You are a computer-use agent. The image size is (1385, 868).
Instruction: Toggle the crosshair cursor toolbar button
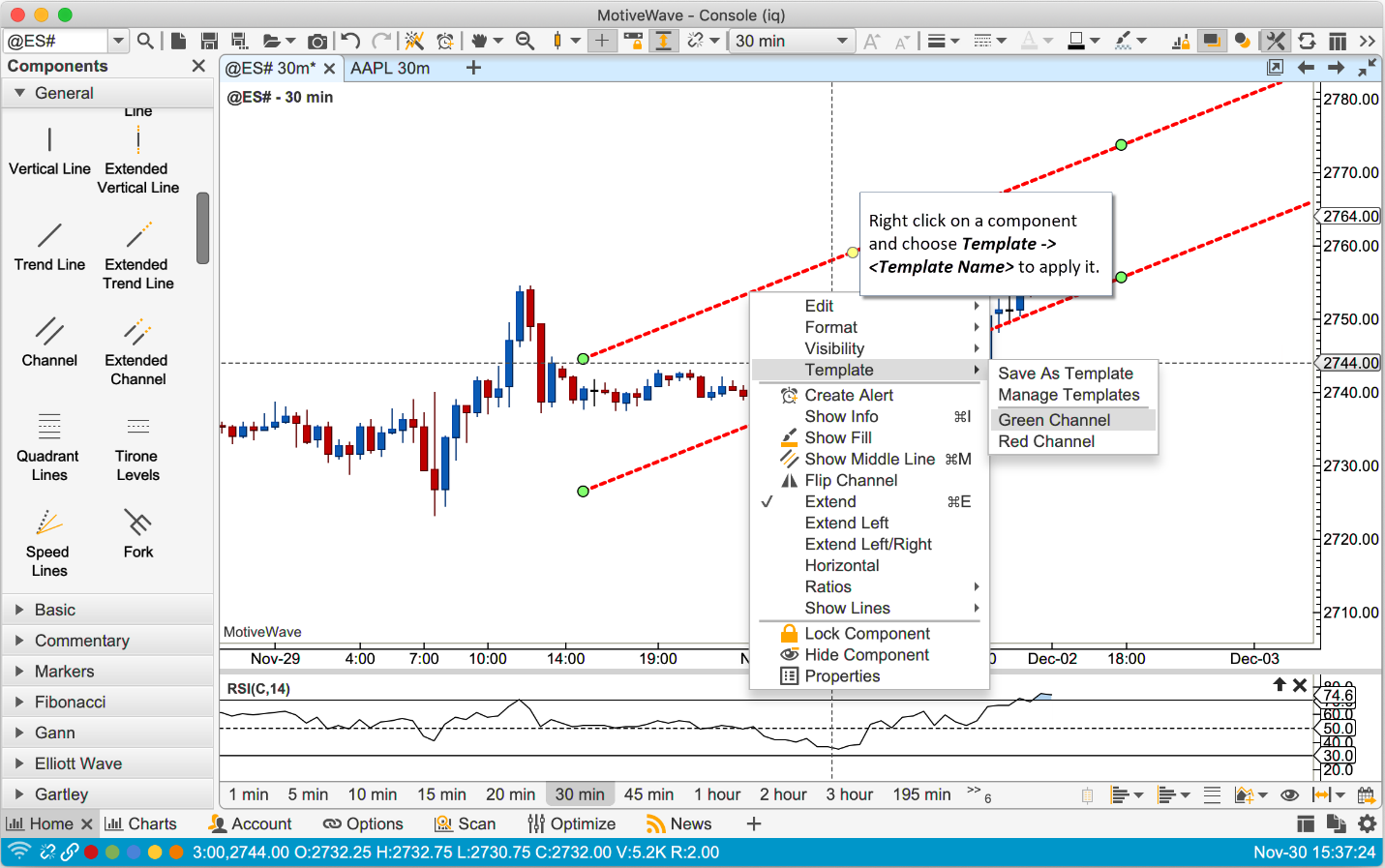click(601, 41)
